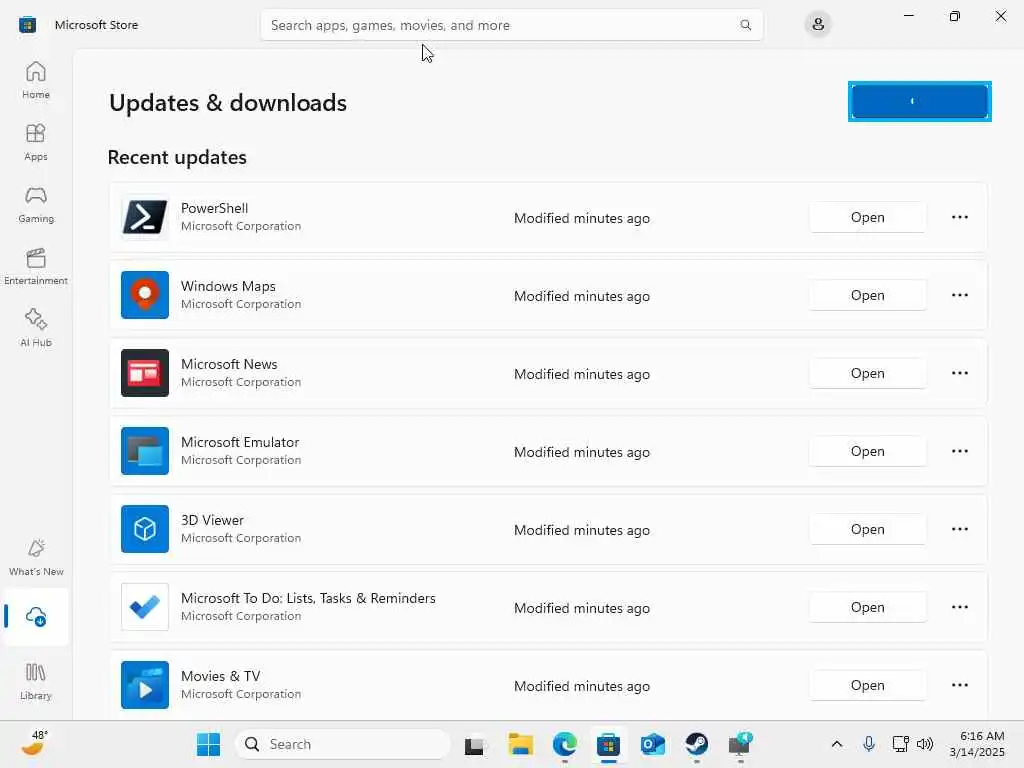Open the Microsoft News app
This screenshot has height=768, width=1024.
point(867,373)
